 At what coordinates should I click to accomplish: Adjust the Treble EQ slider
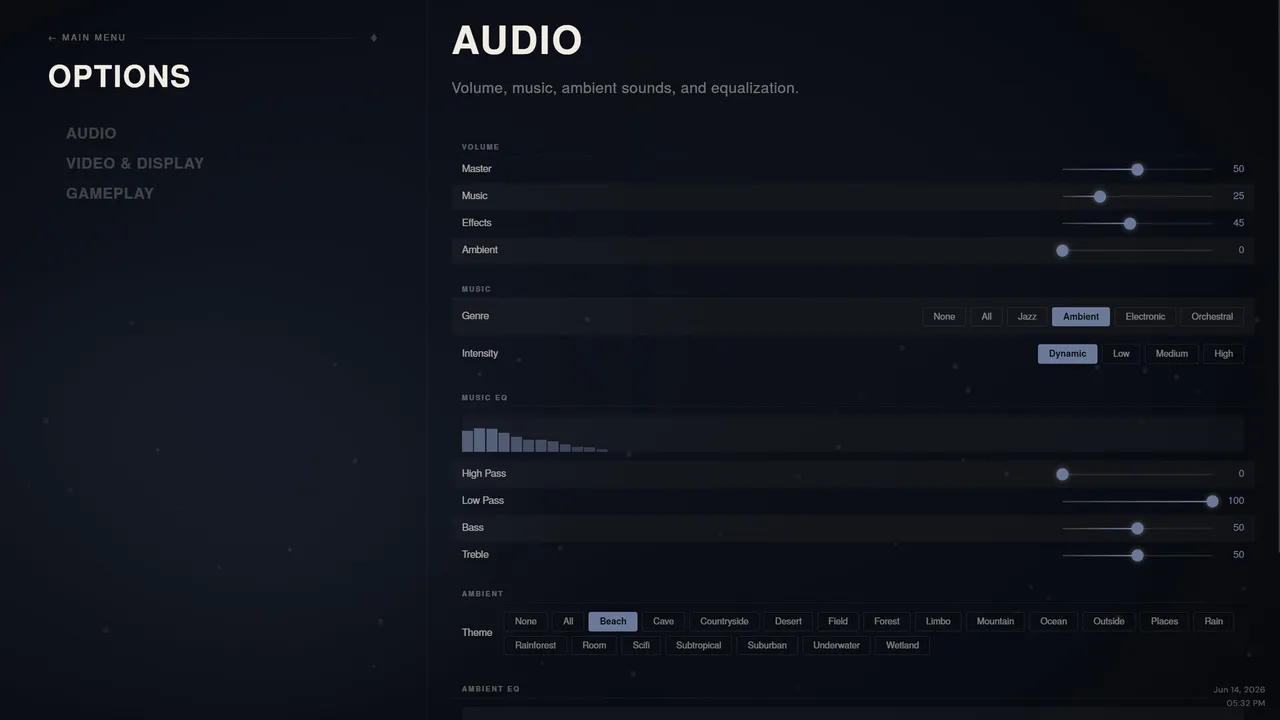pyautogui.click(x=1137, y=555)
